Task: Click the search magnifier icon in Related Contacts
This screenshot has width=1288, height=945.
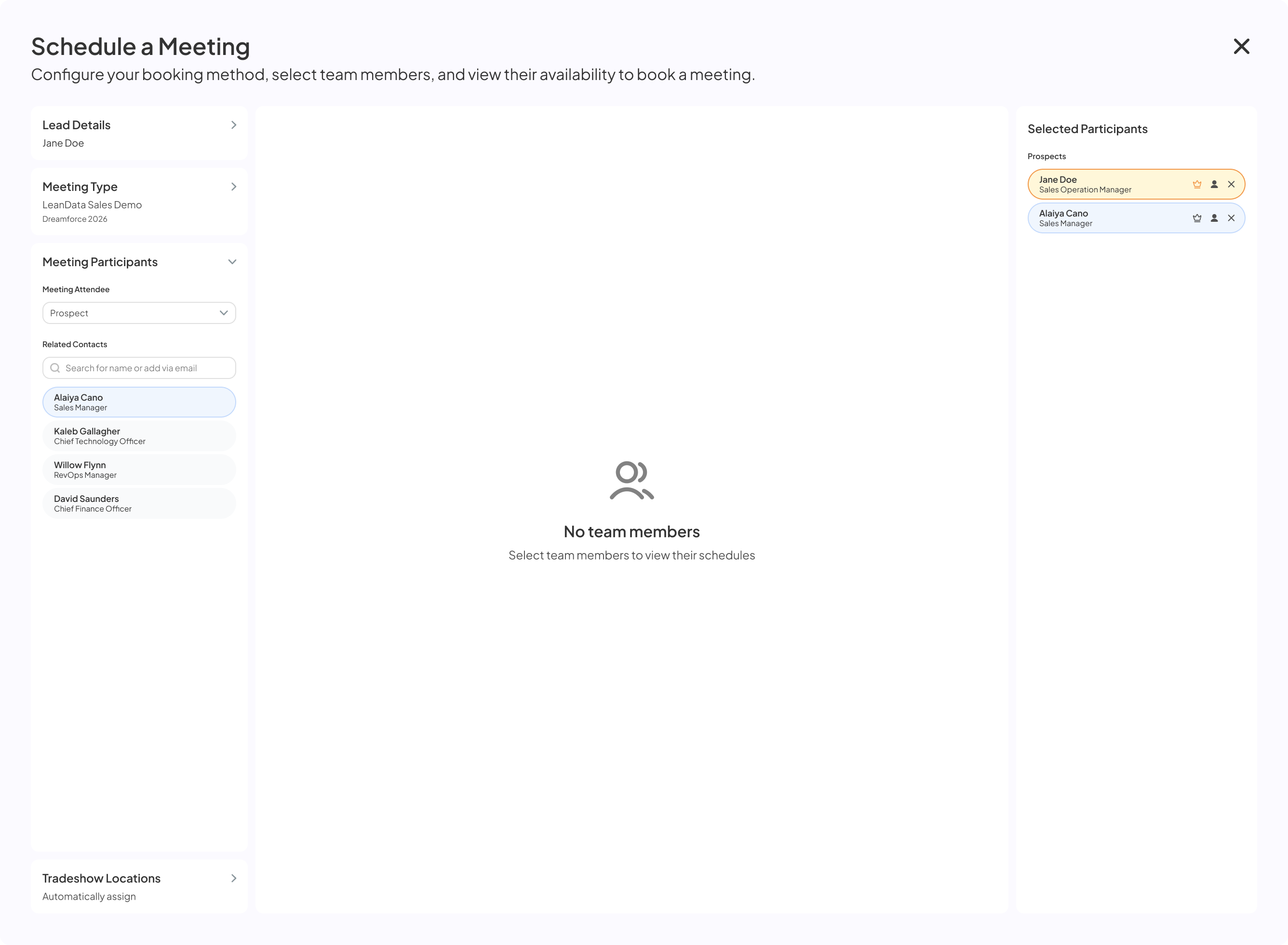Action: (x=55, y=368)
